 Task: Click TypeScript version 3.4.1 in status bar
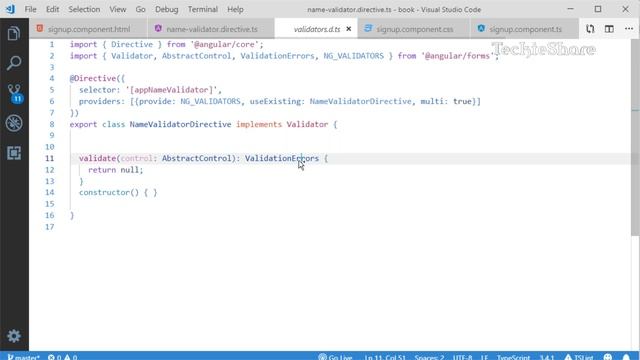(x=547, y=357)
